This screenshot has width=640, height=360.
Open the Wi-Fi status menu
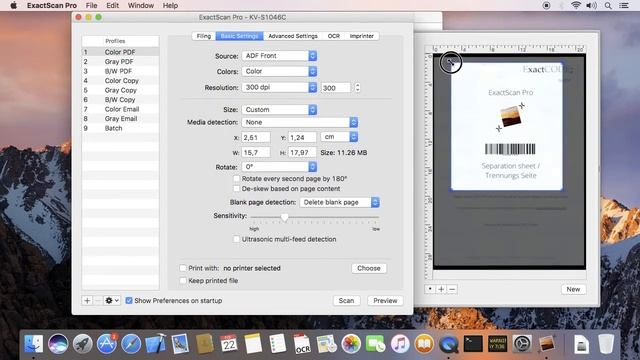point(576,5)
